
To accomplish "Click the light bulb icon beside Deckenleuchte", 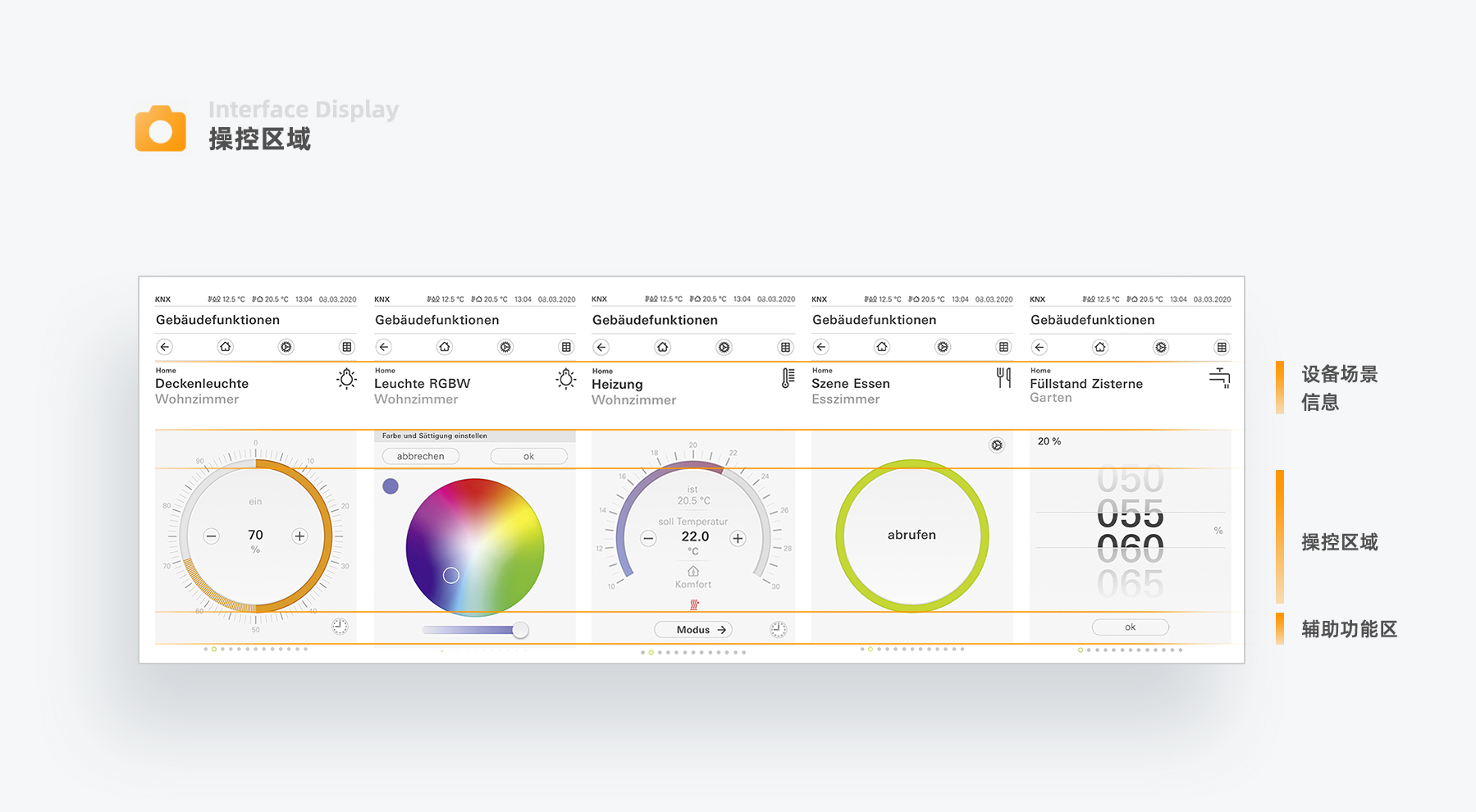I will 347,379.
